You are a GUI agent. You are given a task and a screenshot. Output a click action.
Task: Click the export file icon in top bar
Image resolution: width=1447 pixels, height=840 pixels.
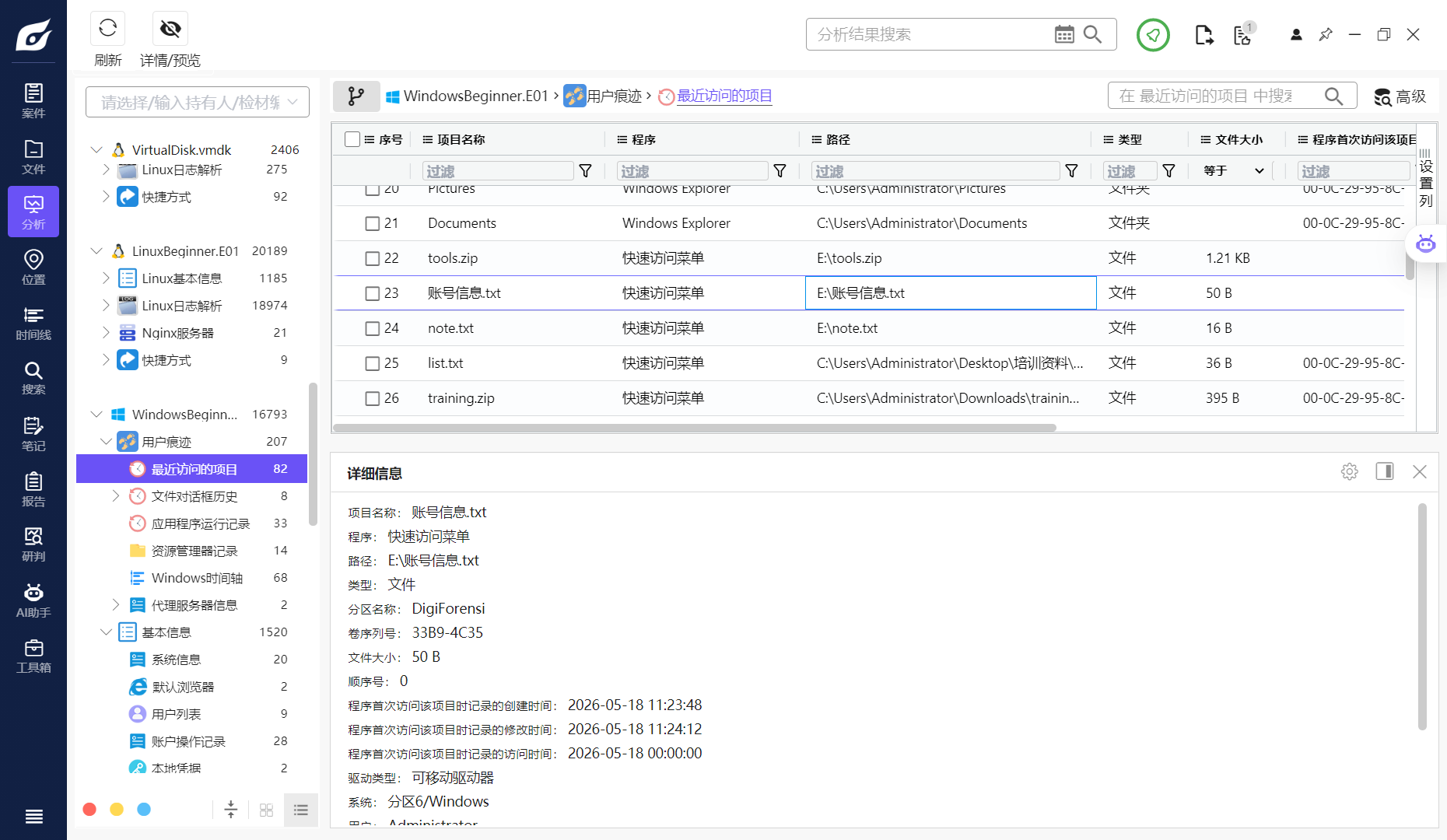click(x=1203, y=35)
